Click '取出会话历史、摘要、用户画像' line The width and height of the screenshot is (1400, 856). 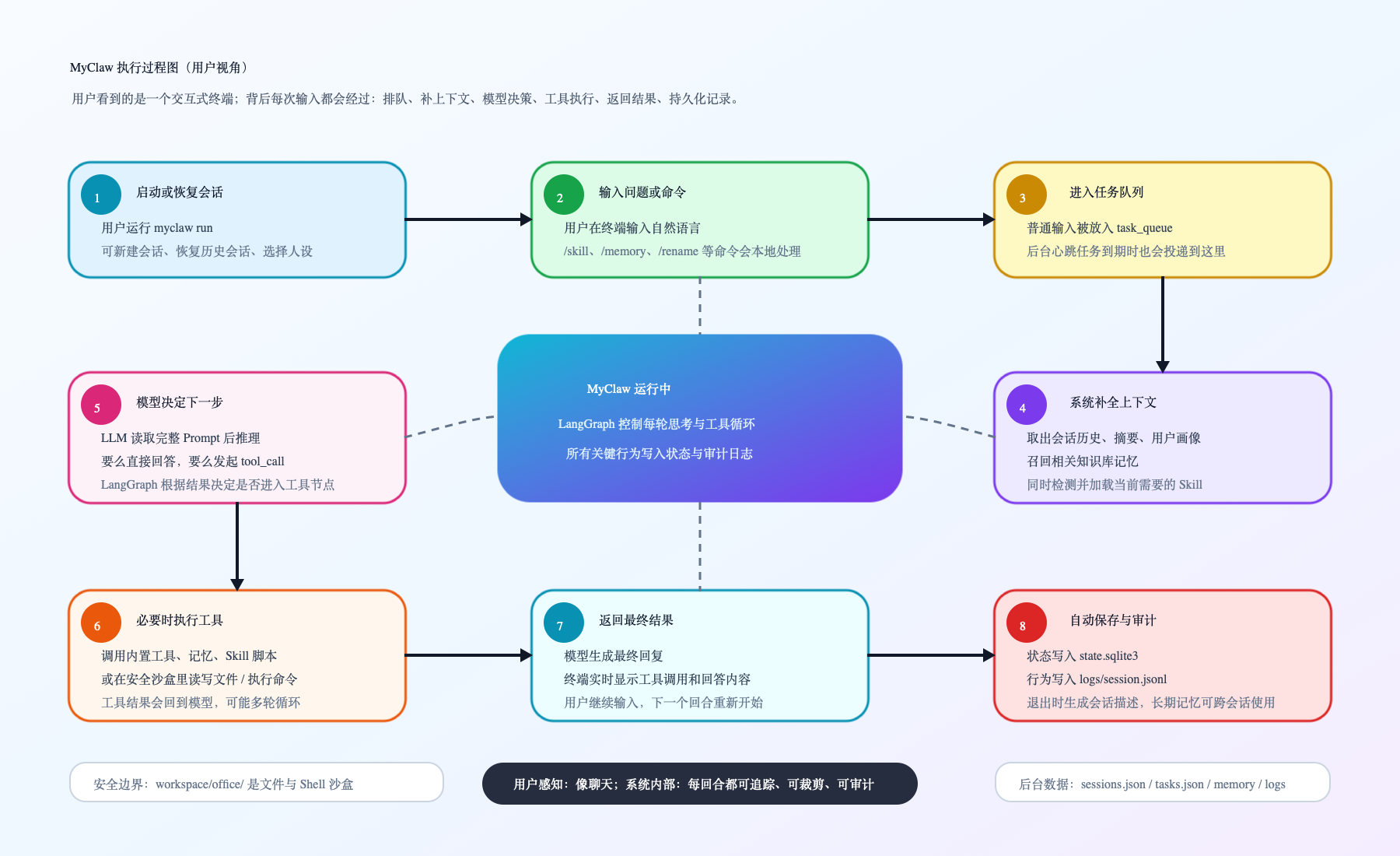[1114, 438]
